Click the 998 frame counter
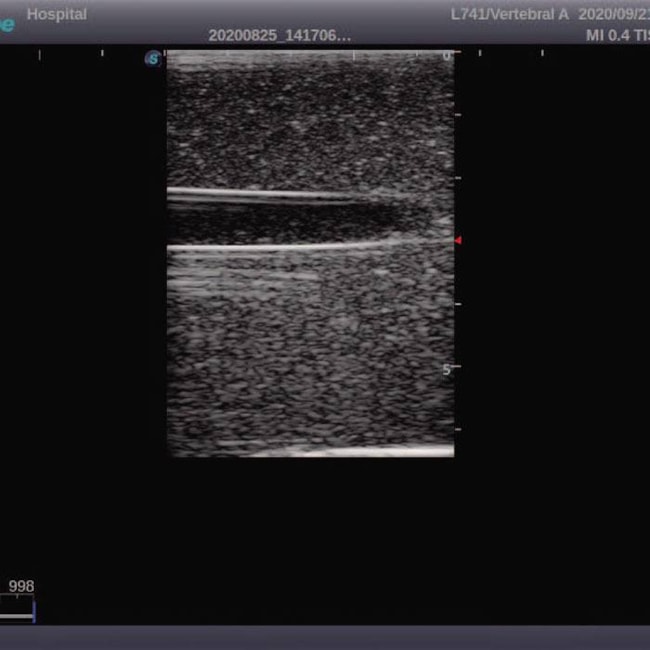Viewport: 650px width, 650px height. [x=21, y=587]
